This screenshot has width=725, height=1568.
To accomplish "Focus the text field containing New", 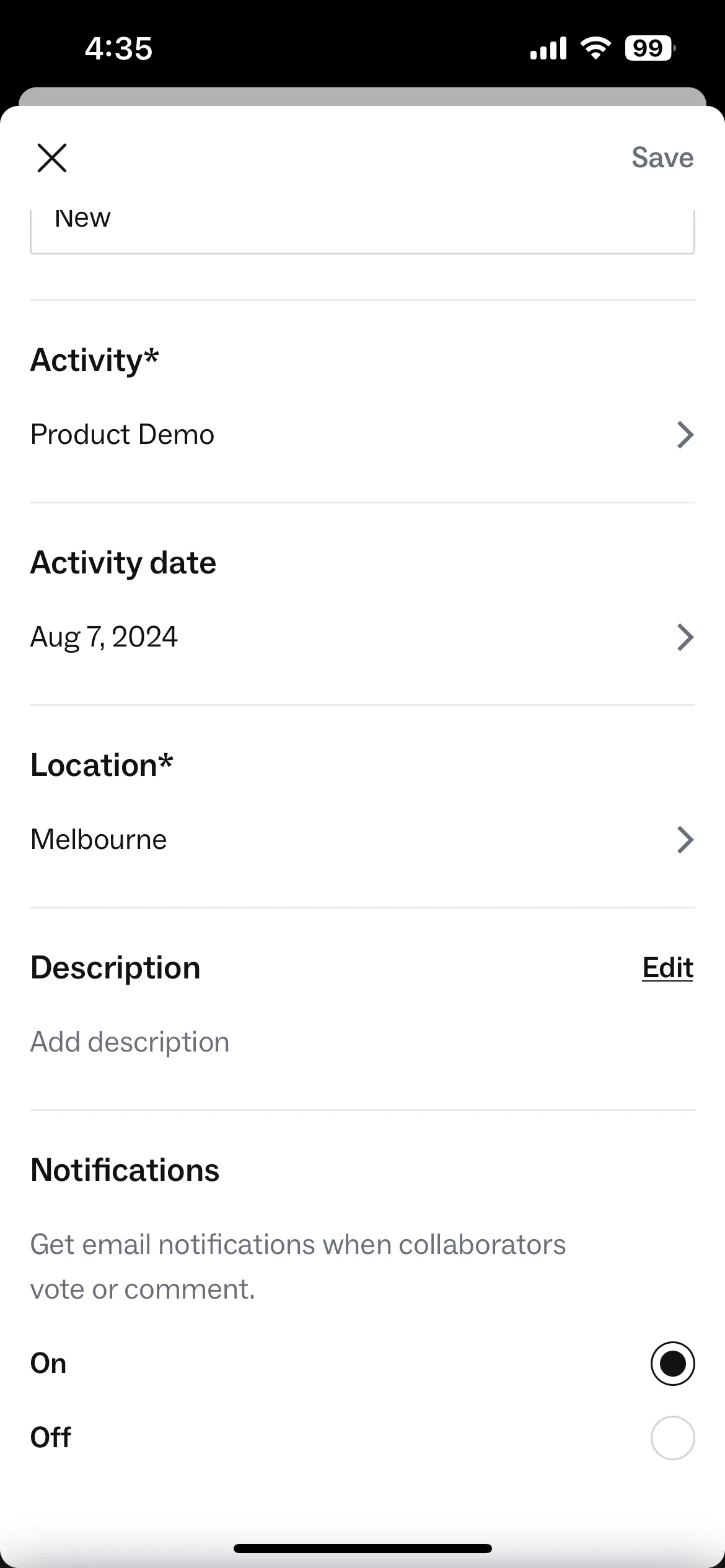I will click(x=362, y=230).
